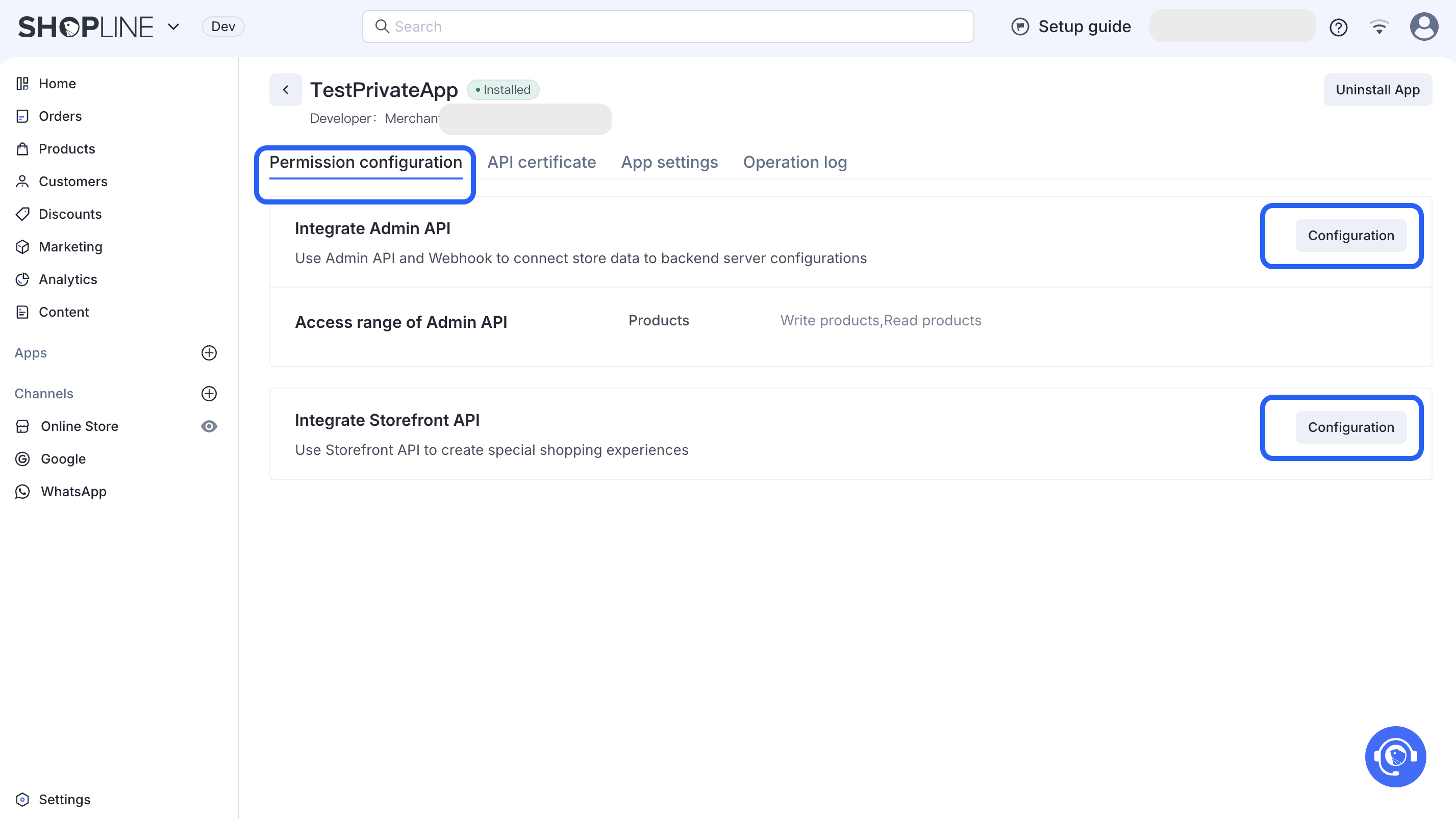This screenshot has width=1456, height=819.
Task: Add a new channel with plus icon
Action: pyautogui.click(x=209, y=394)
